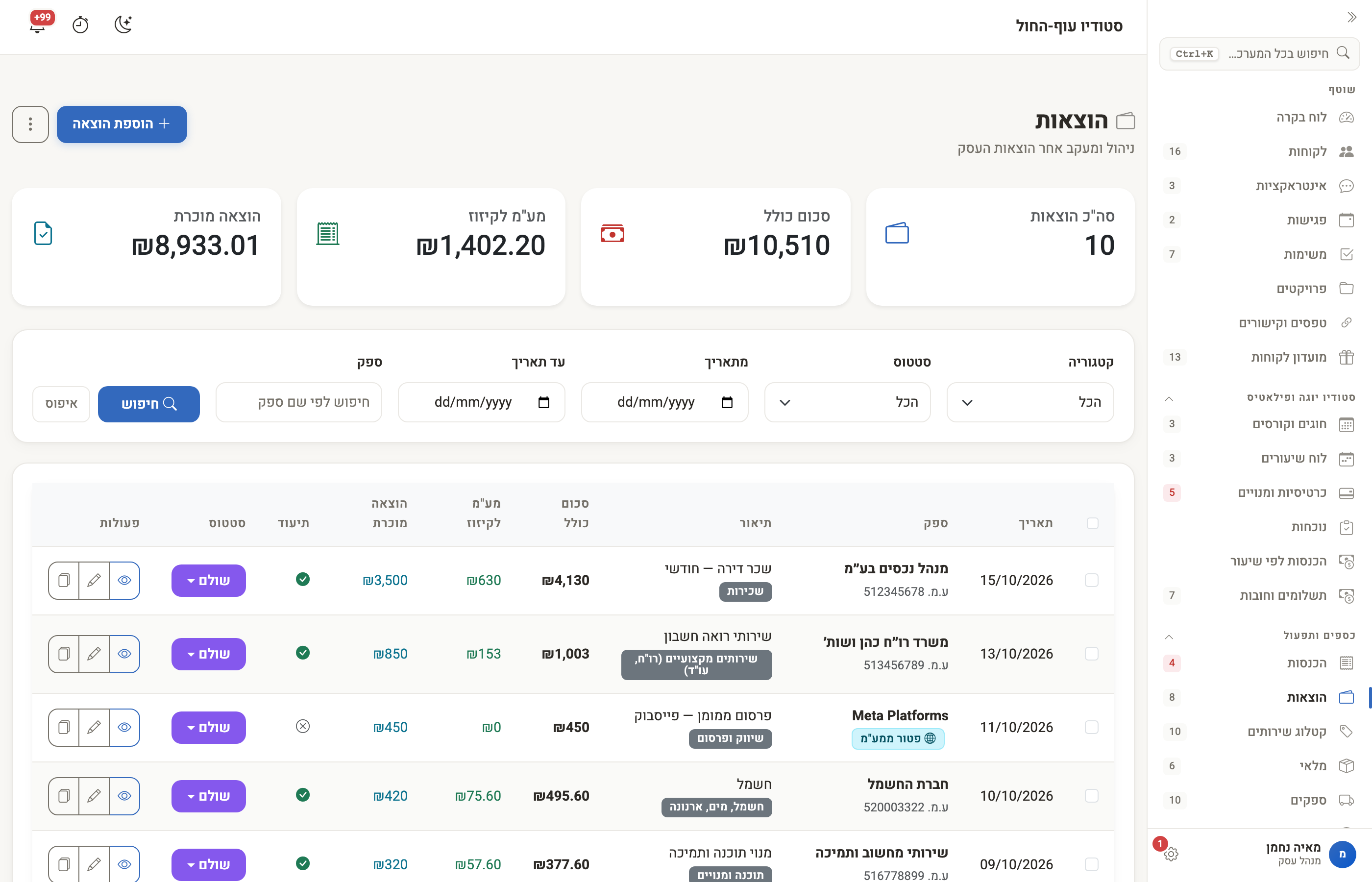Viewport: 1372px width, 882px height.
Task: Collapse the sidebar with the double chevron icon
Action: tap(1352, 17)
